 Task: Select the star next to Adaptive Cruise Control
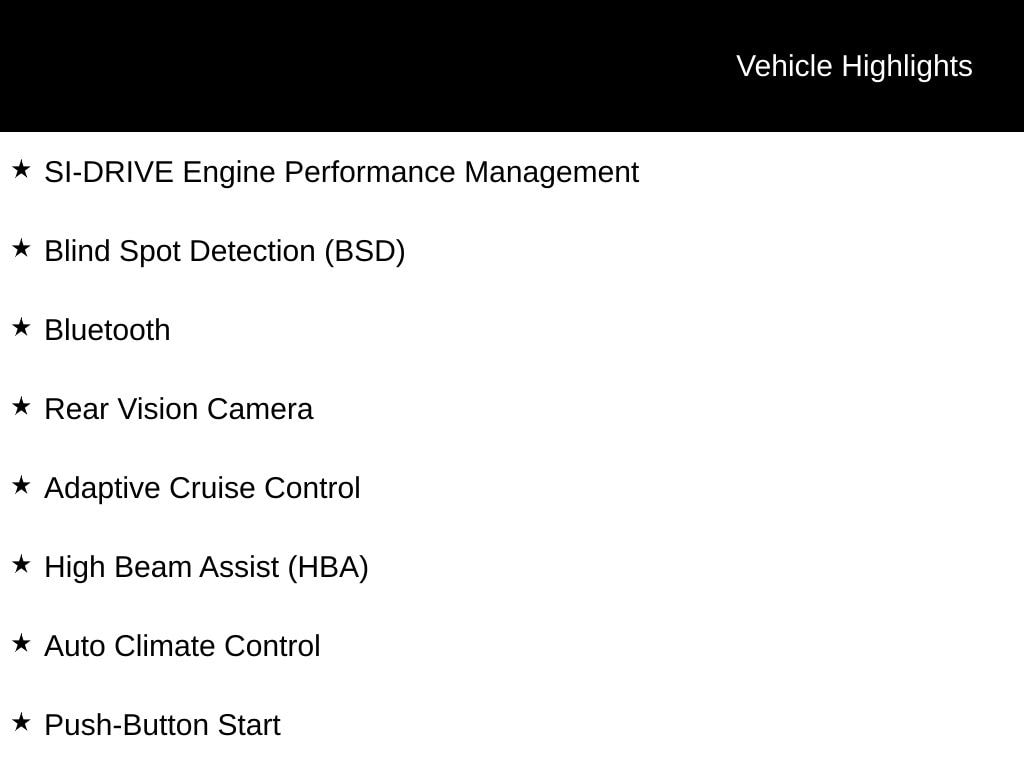click(x=21, y=486)
